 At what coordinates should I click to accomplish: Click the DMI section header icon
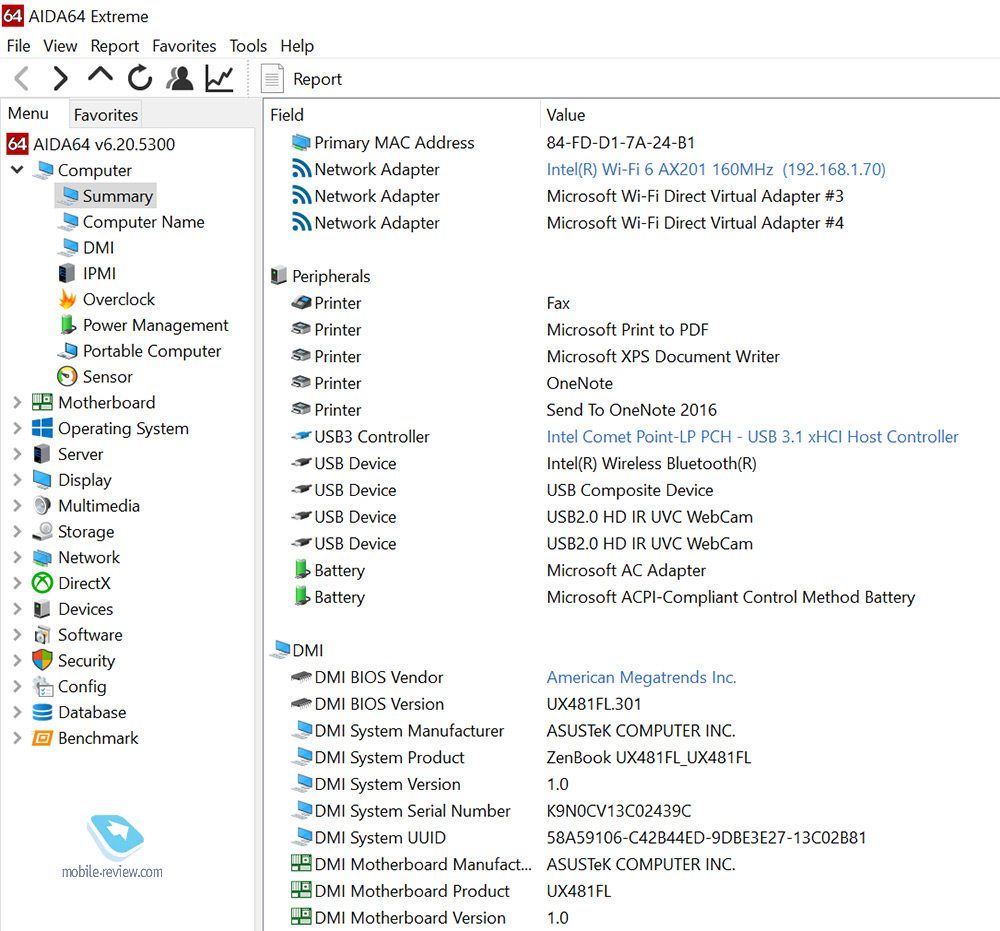click(280, 649)
